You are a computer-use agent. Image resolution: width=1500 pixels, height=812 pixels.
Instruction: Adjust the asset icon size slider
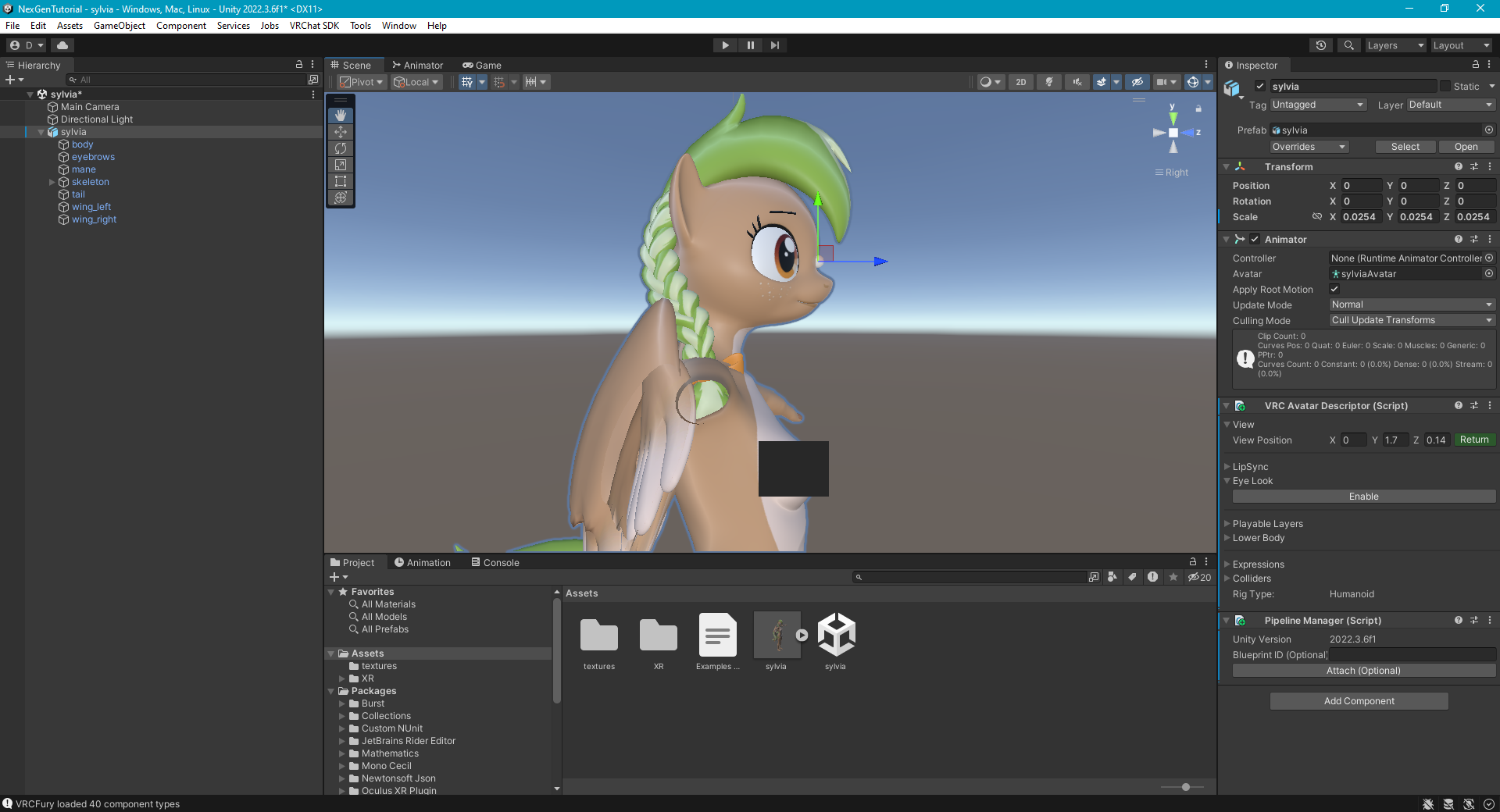1186,787
